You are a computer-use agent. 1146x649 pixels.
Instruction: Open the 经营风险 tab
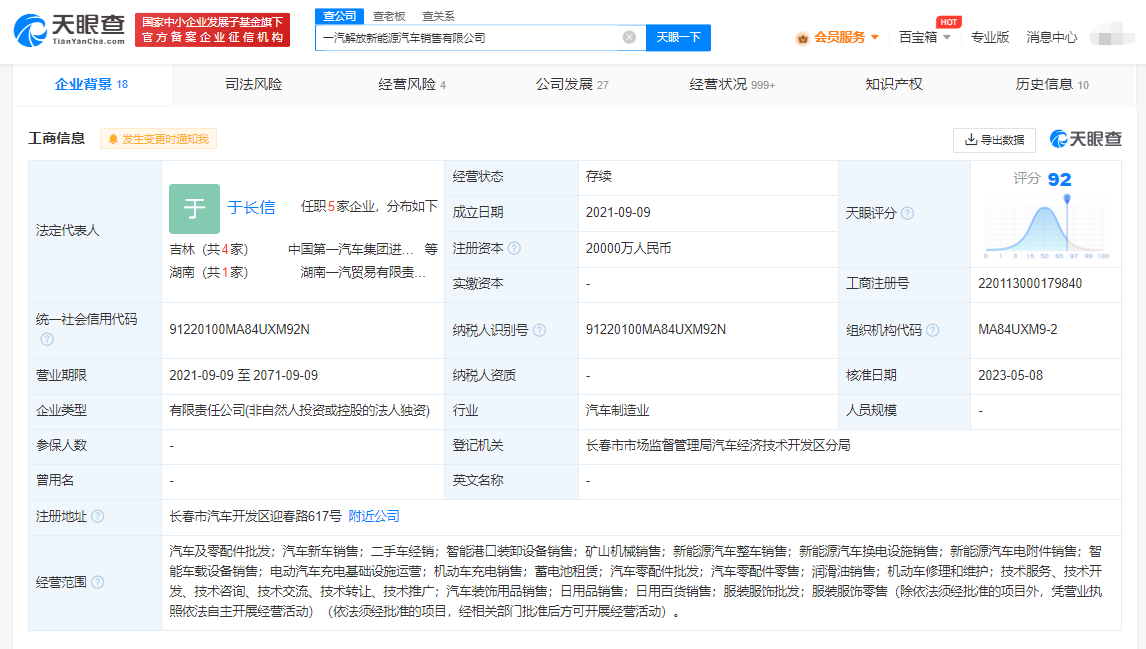[412, 85]
